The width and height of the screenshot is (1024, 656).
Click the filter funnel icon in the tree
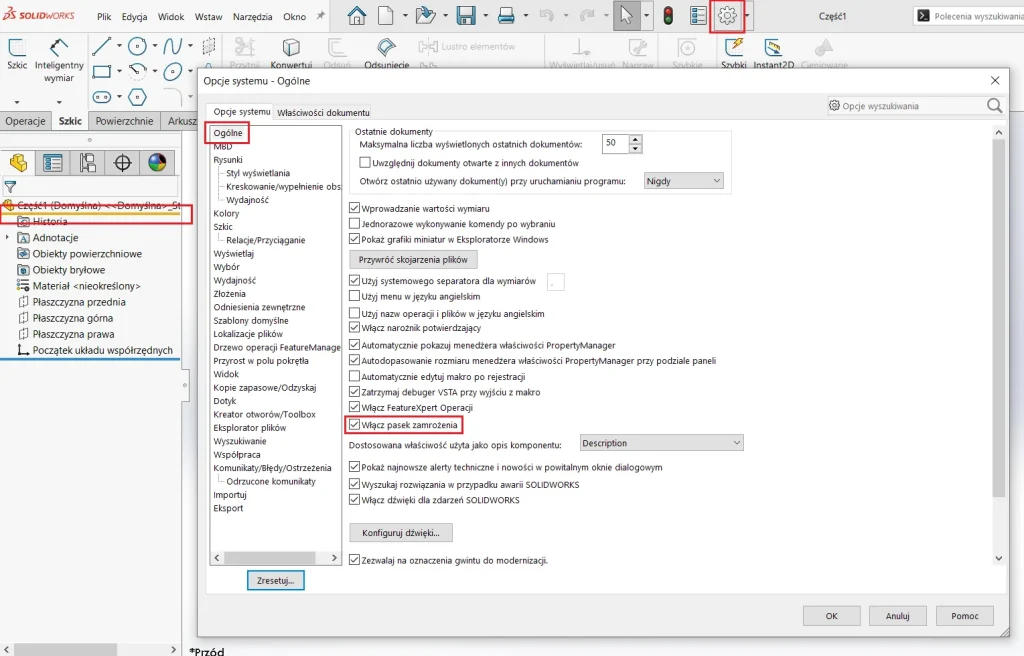coord(10,188)
